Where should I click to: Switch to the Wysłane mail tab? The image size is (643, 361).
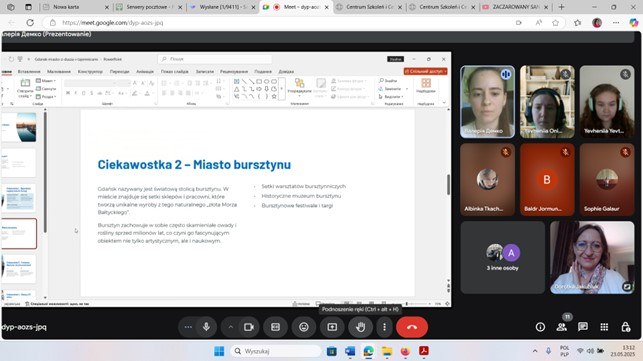[222, 7]
